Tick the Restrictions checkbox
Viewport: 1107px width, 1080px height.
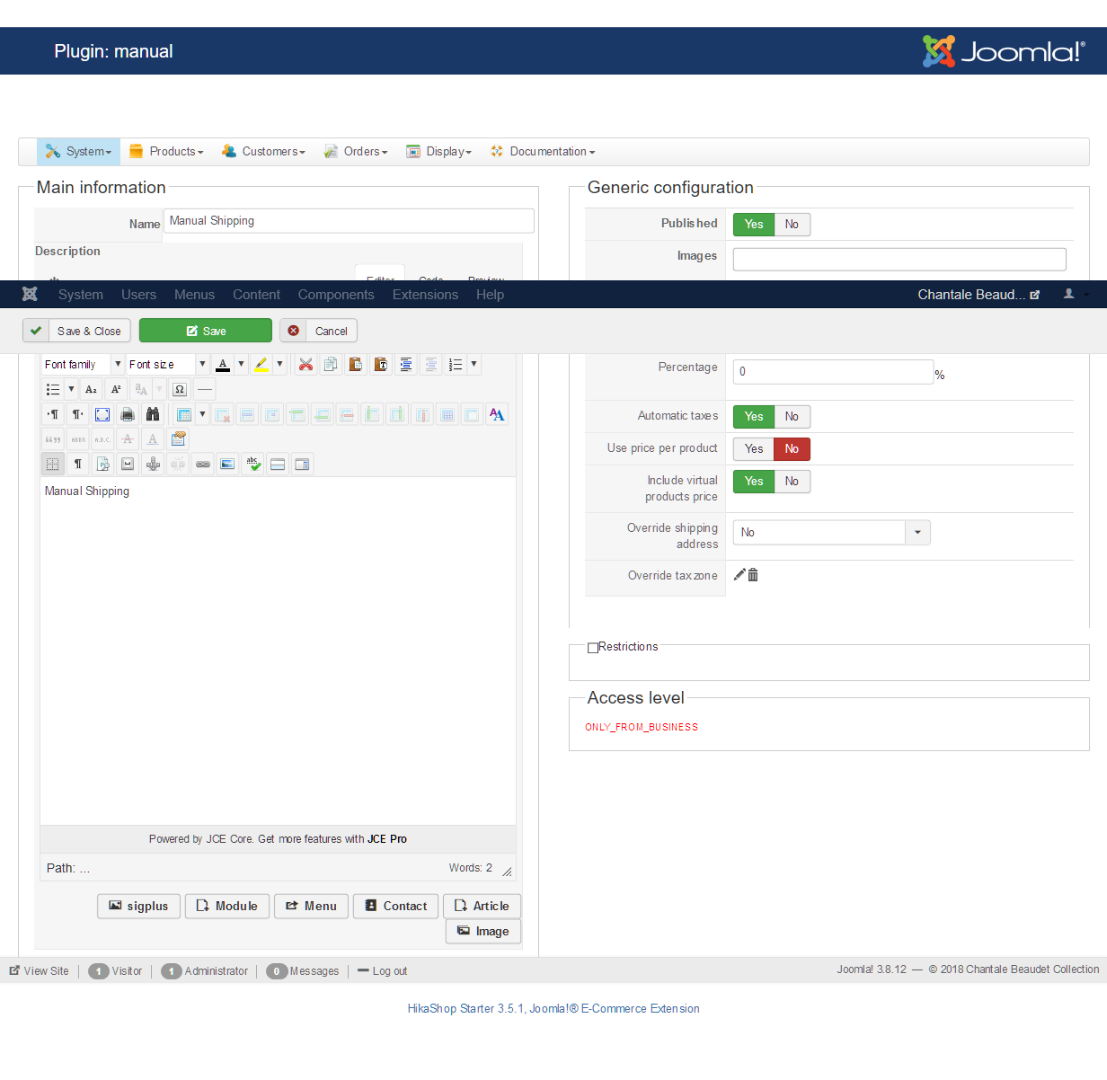point(593,647)
